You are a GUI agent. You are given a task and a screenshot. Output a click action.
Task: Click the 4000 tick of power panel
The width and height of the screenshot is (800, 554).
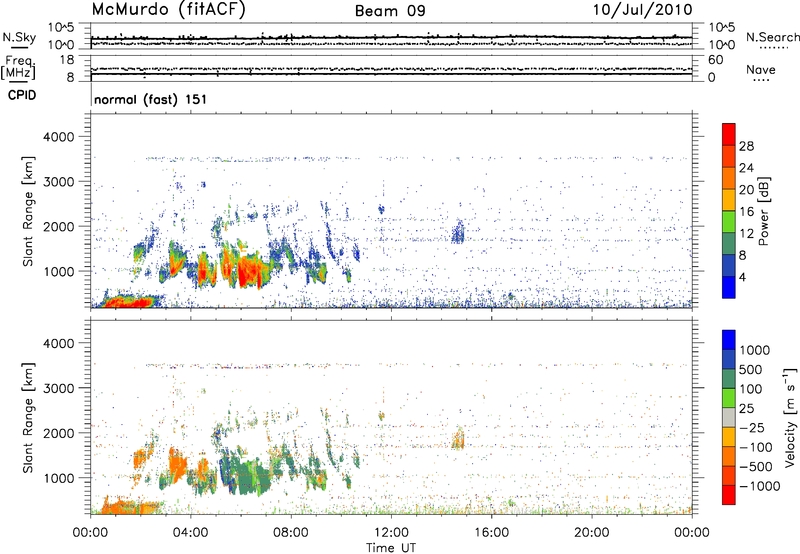pyautogui.click(x=59, y=137)
